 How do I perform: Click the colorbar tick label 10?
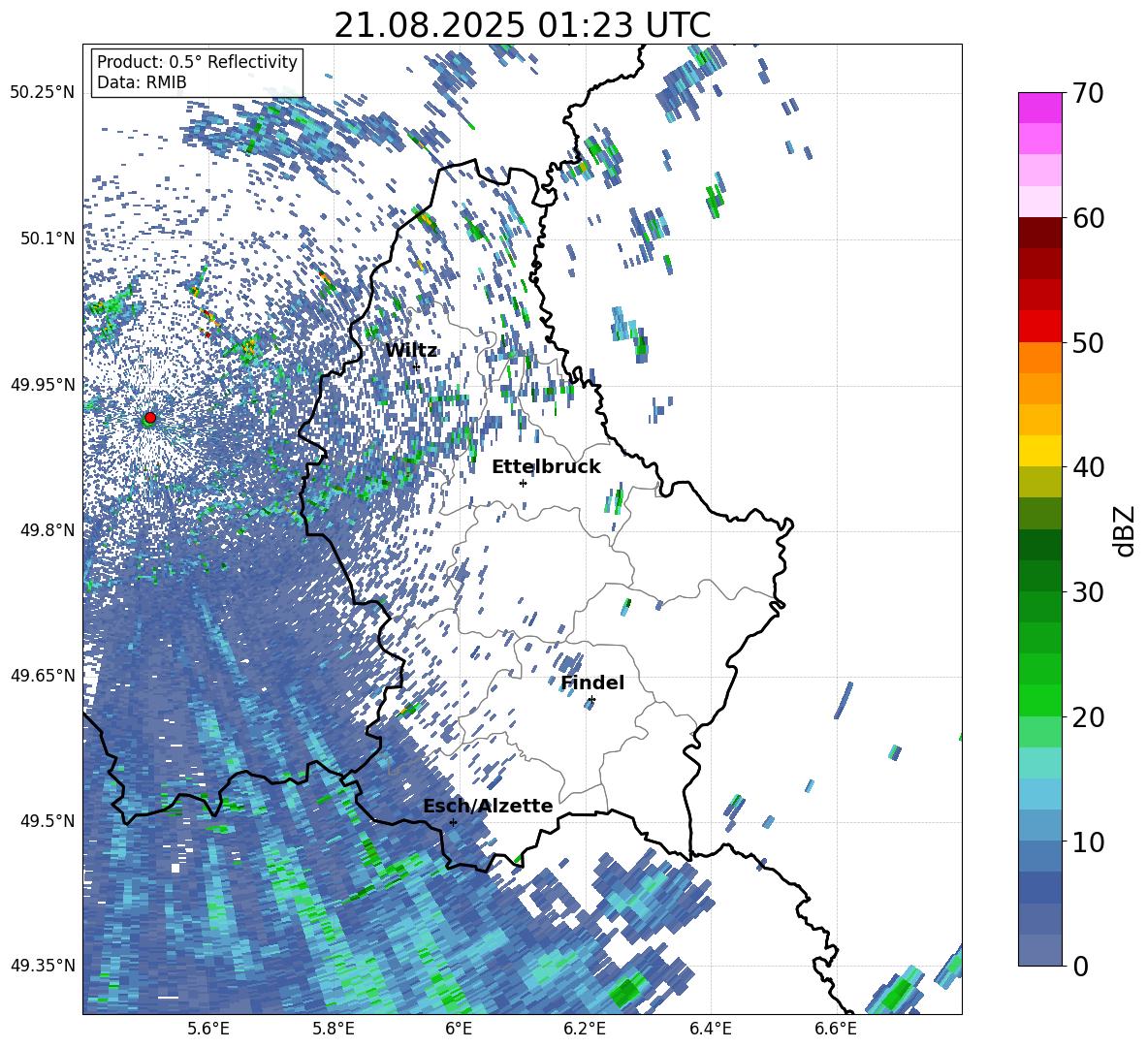[1088, 842]
